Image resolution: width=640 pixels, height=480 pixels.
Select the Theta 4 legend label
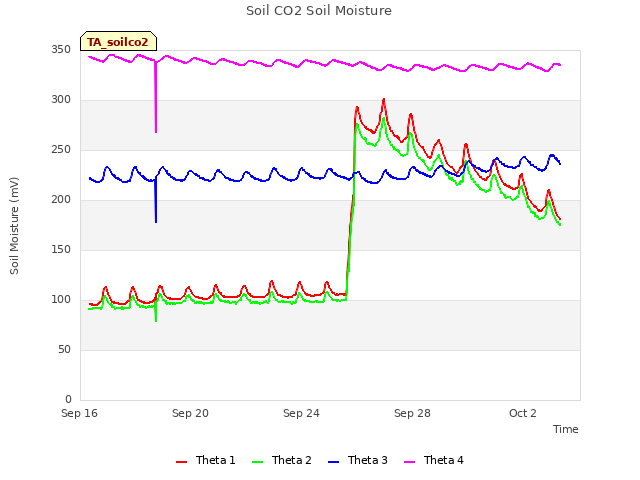(x=443, y=460)
